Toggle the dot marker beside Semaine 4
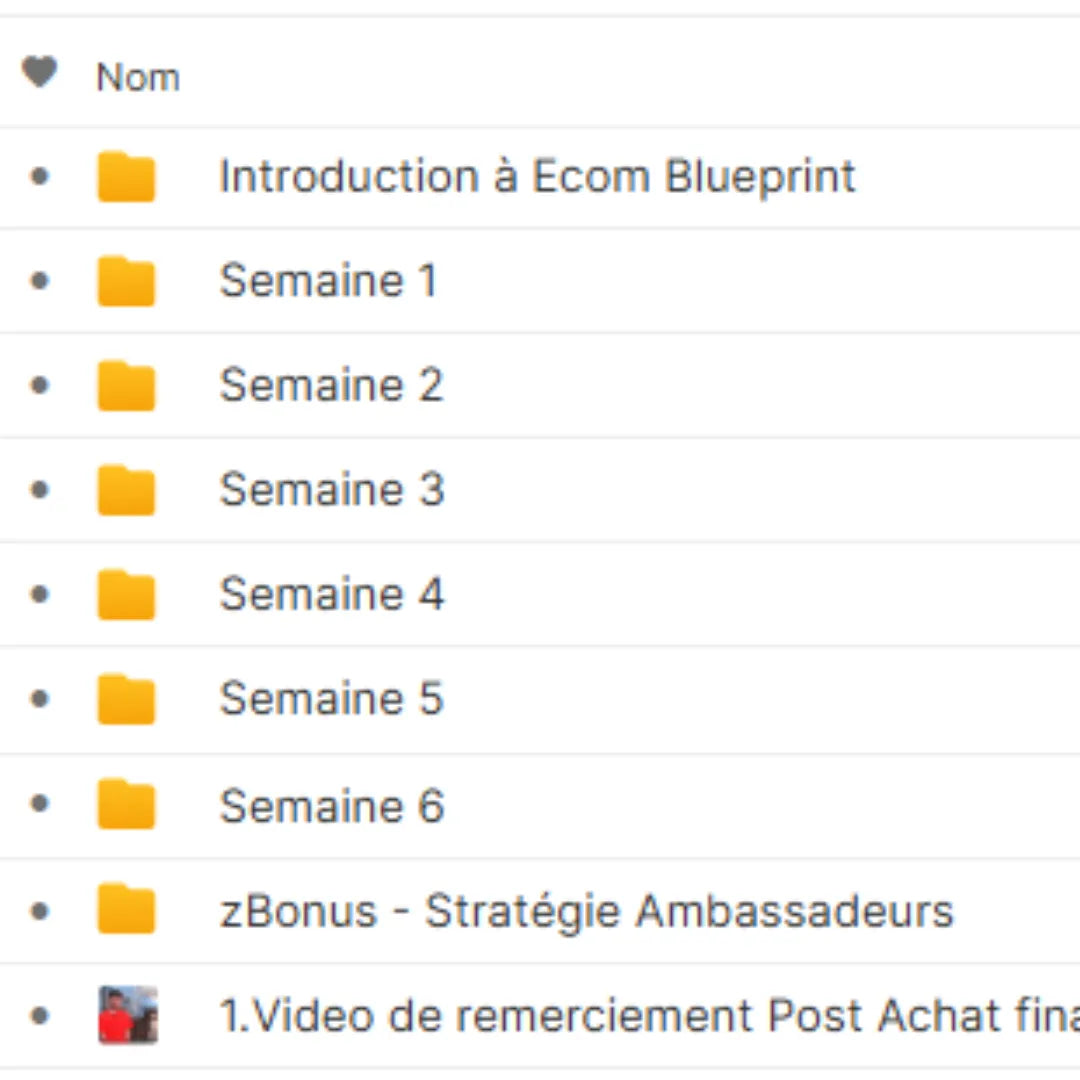This screenshot has height=1080, width=1080. point(38,593)
